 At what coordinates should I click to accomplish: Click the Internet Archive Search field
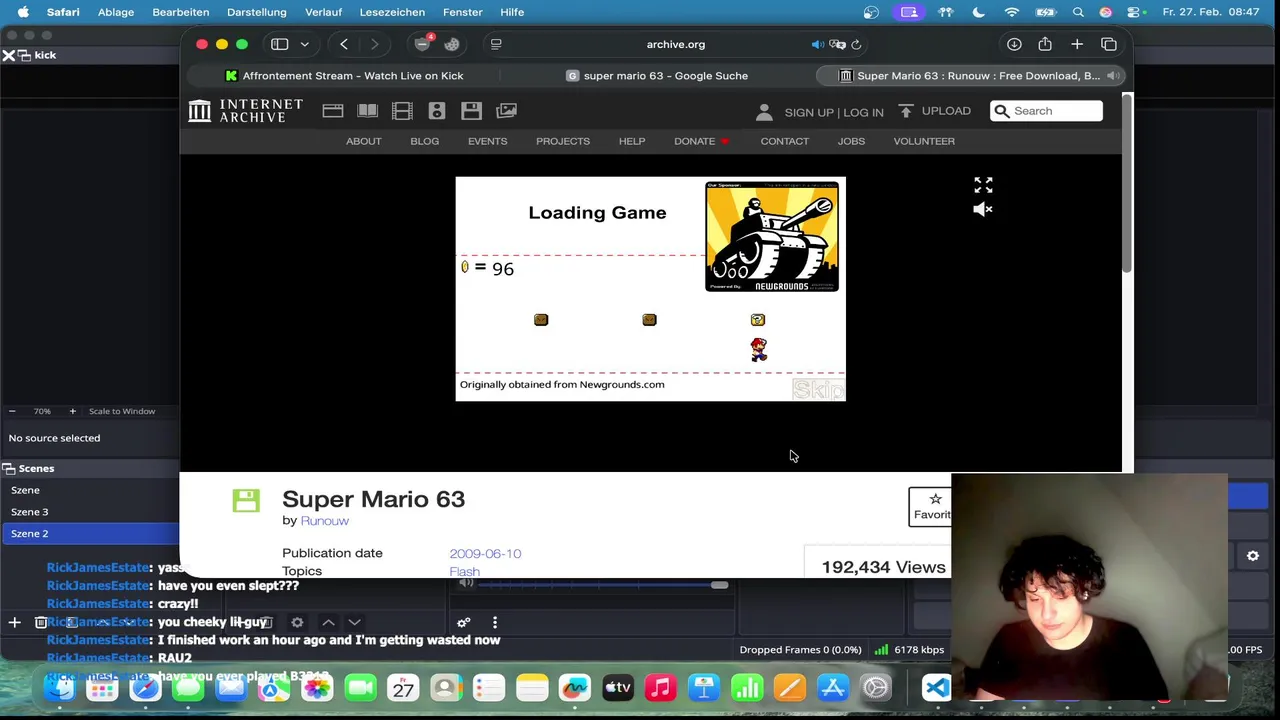pyautogui.click(x=1046, y=111)
